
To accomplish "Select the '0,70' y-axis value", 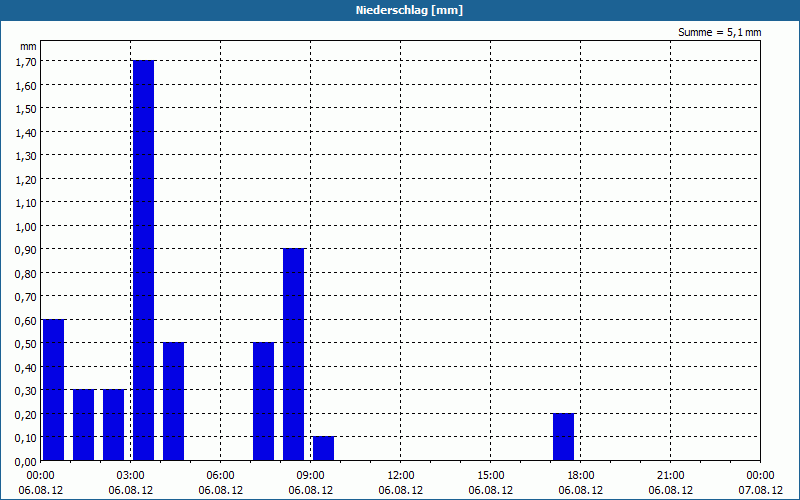I will pyautogui.click(x=26, y=297).
